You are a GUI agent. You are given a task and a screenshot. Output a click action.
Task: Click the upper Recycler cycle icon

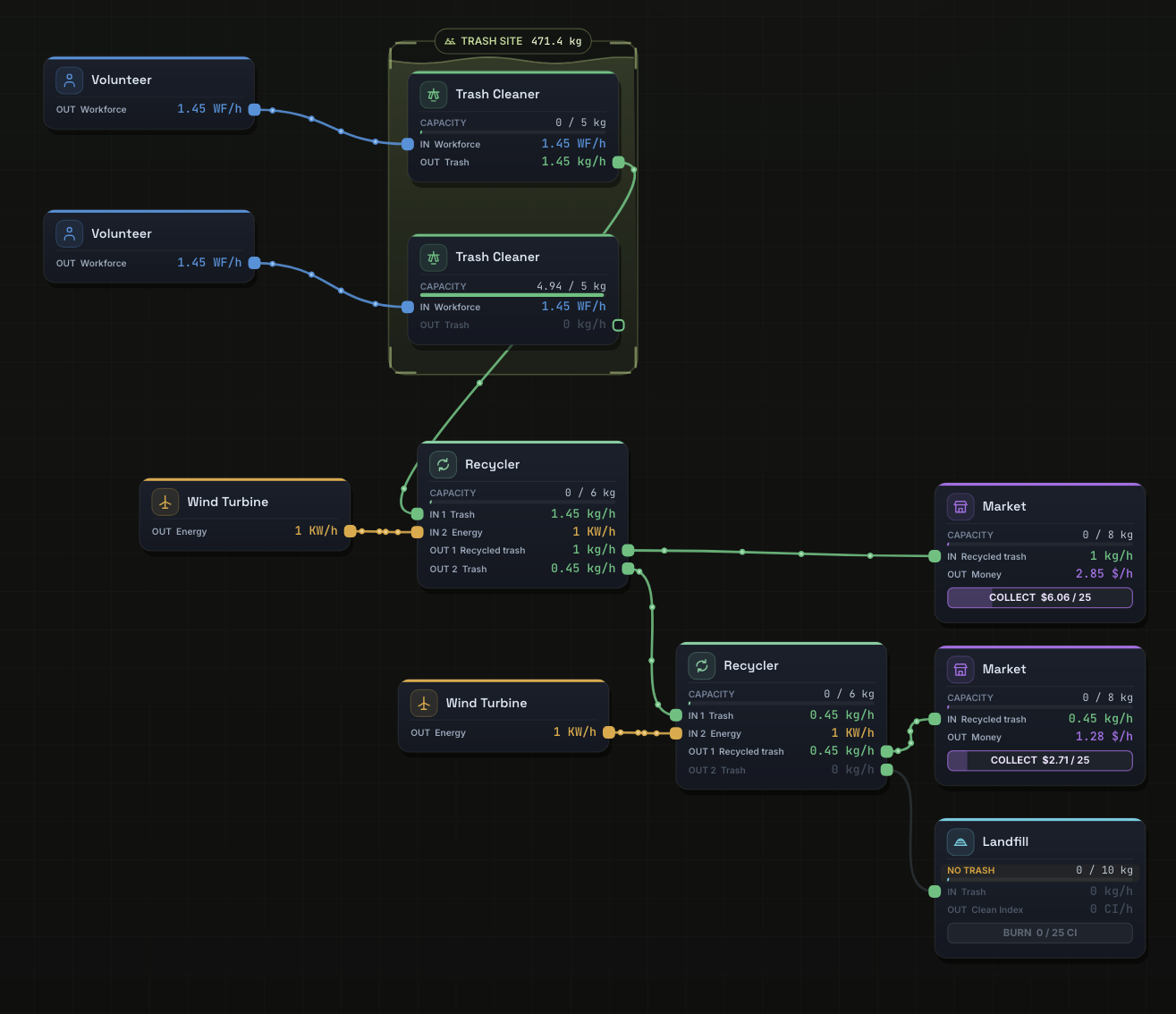443,464
